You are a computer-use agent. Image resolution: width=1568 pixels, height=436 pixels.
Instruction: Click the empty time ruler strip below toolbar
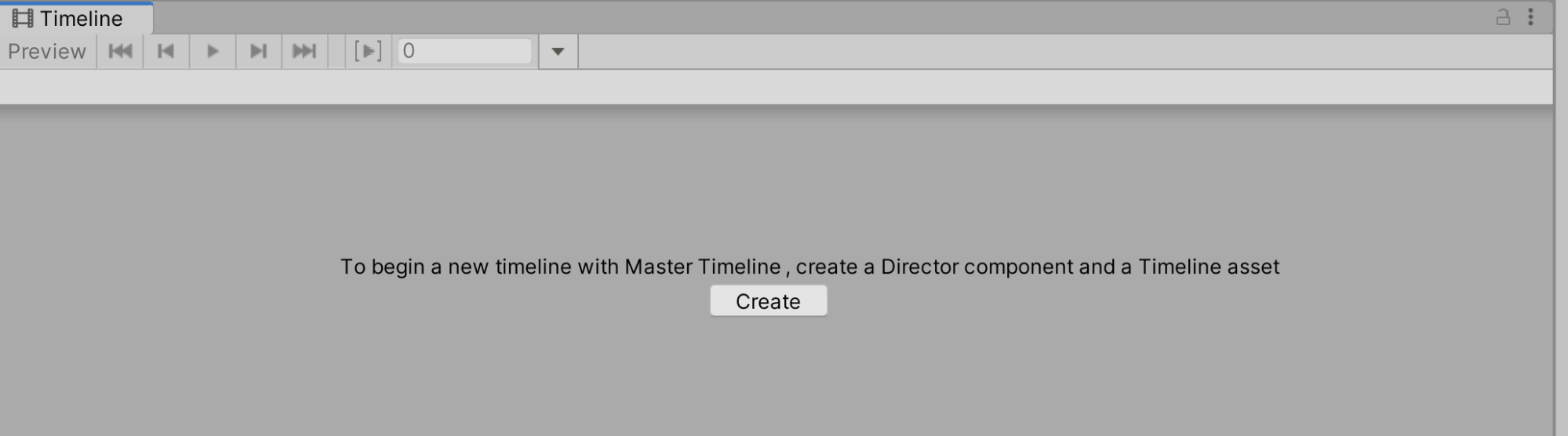[x=777, y=87]
